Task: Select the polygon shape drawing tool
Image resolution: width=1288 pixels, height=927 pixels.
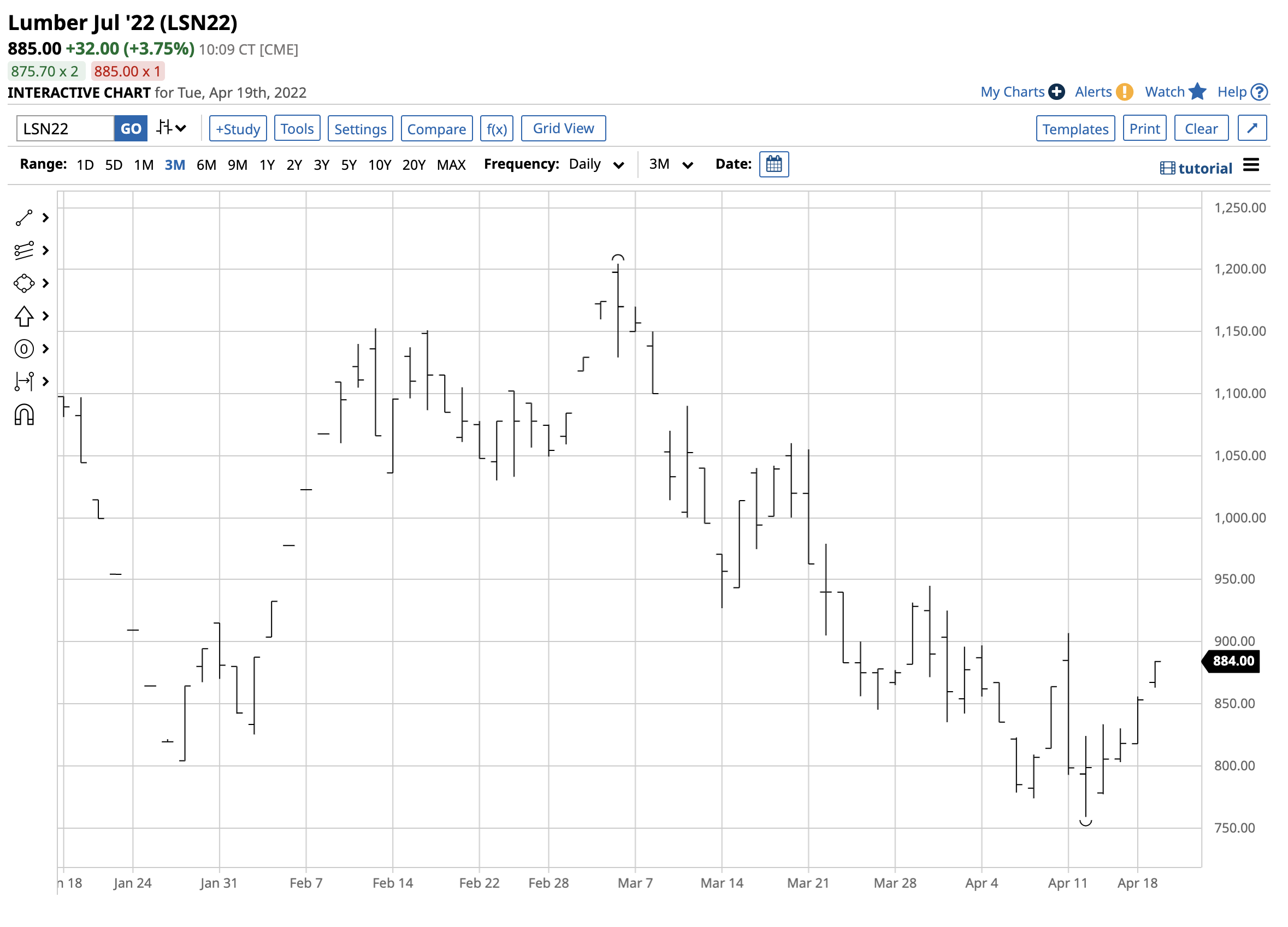Action: 24,283
